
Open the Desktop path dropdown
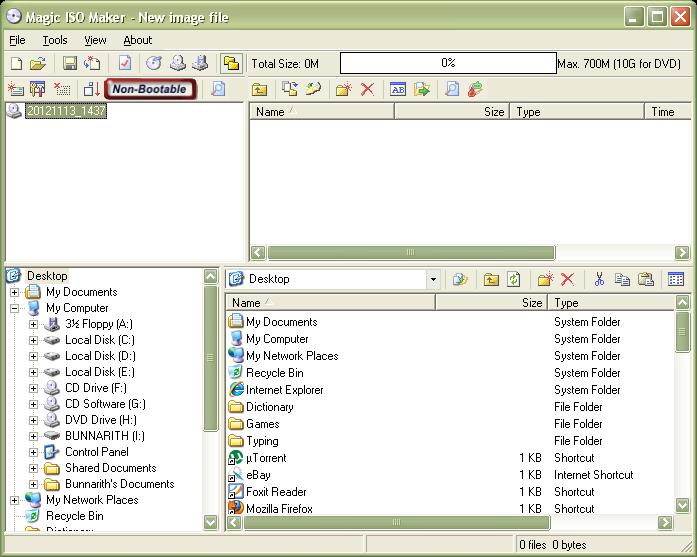coord(433,280)
